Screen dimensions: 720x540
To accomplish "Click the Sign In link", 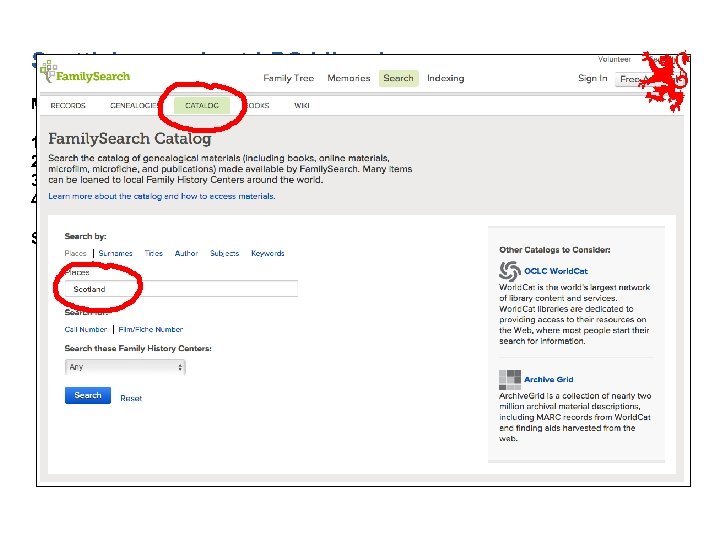I will pos(592,78).
